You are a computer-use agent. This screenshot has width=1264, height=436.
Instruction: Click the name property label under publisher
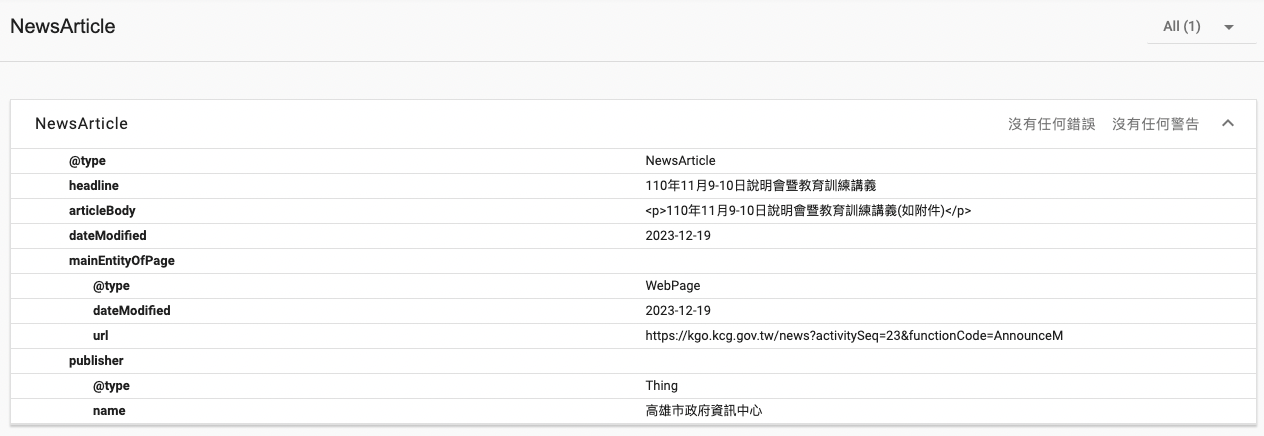coord(109,411)
